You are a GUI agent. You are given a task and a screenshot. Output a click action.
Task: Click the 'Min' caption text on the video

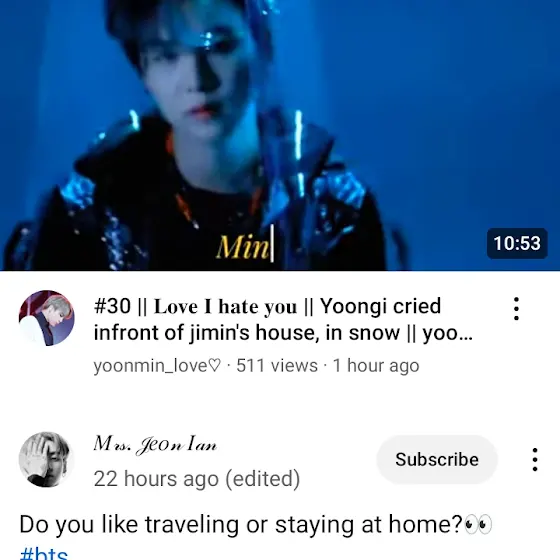tap(242, 247)
